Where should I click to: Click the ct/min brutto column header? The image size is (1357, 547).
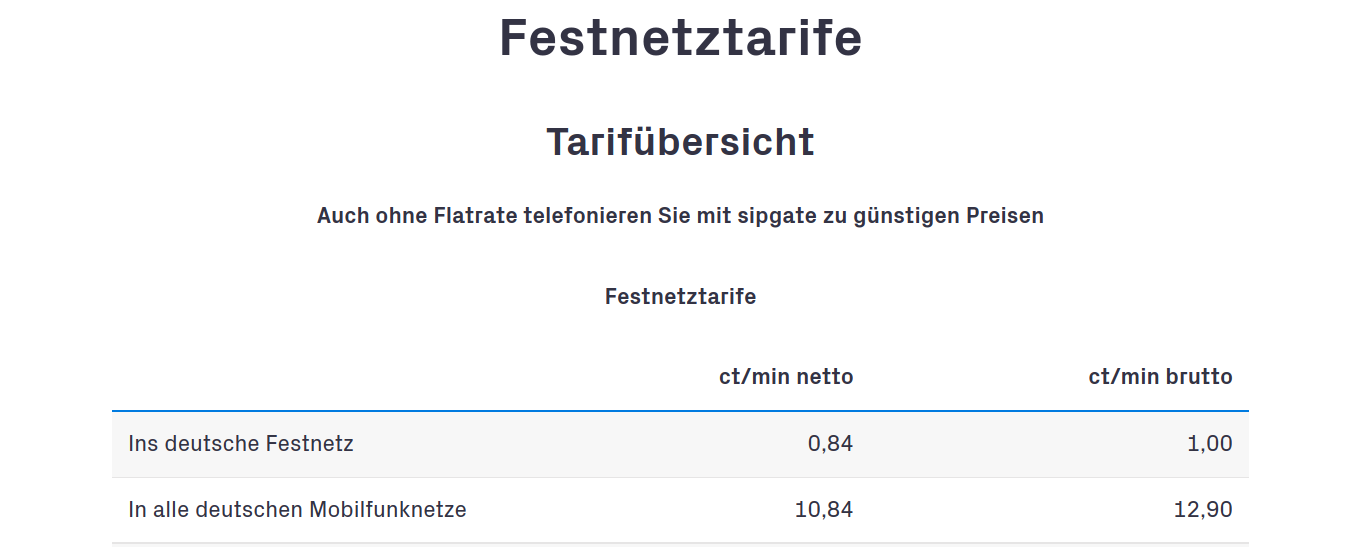(1160, 377)
